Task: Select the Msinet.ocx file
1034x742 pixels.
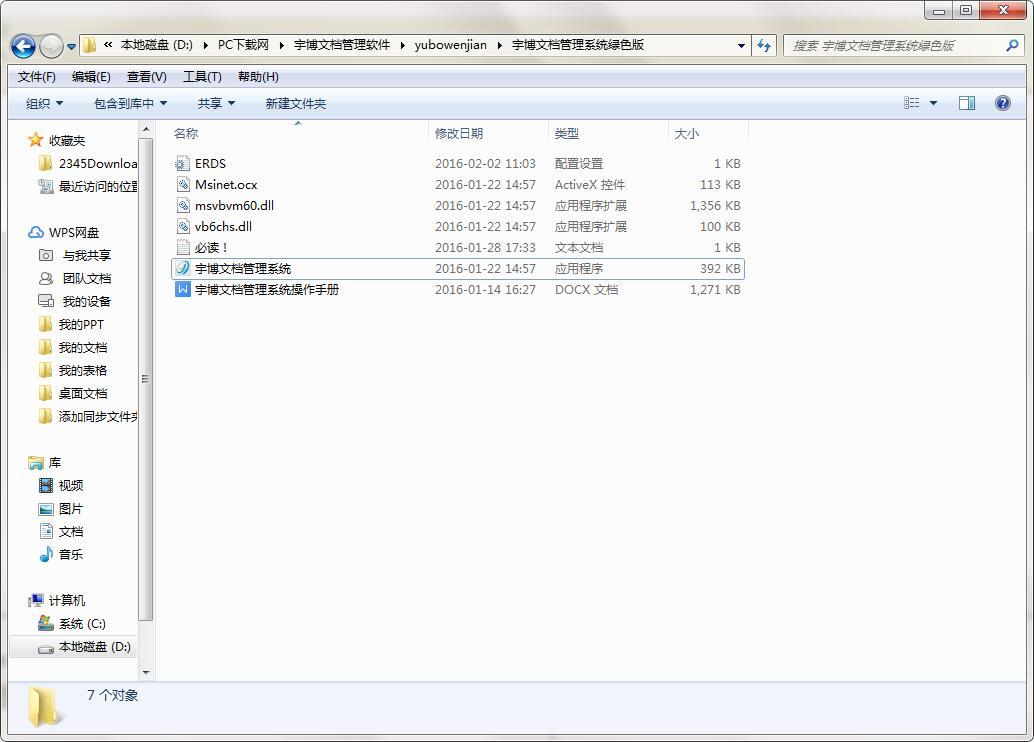Action: pyautogui.click(x=225, y=184)
